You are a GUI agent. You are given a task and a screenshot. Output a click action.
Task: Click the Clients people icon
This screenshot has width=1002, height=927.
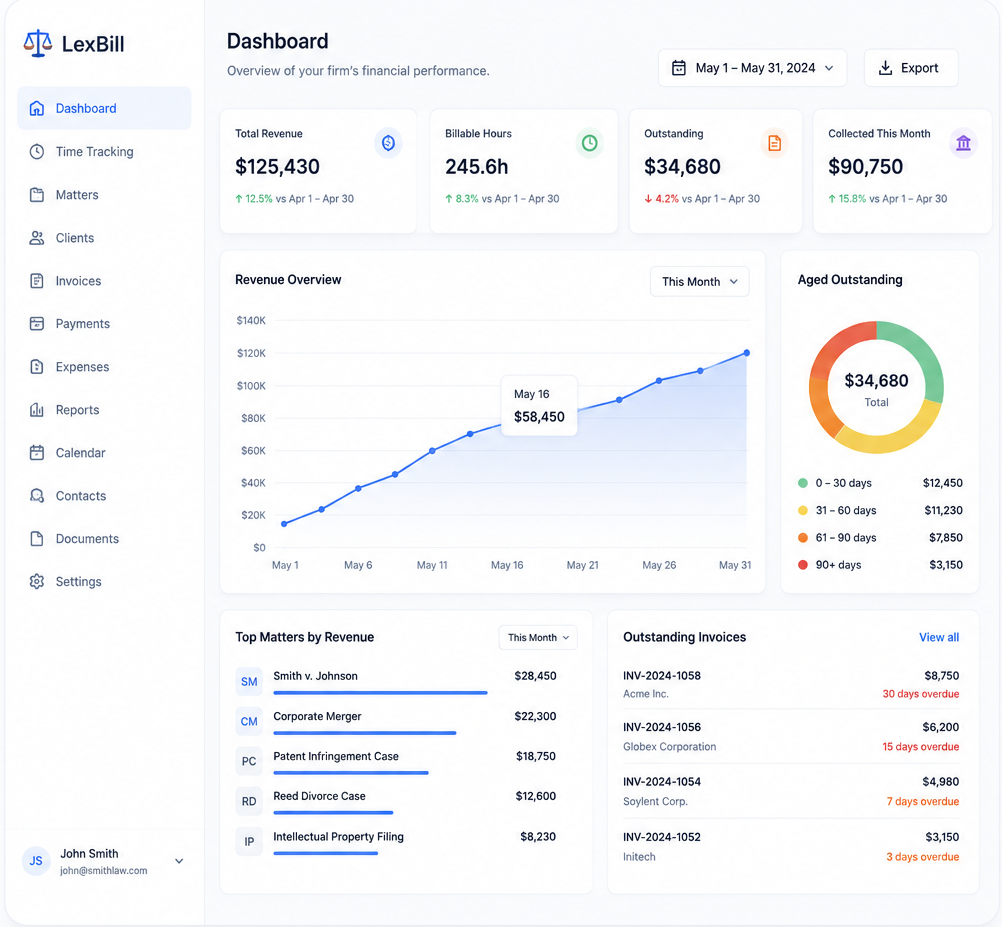37,238
